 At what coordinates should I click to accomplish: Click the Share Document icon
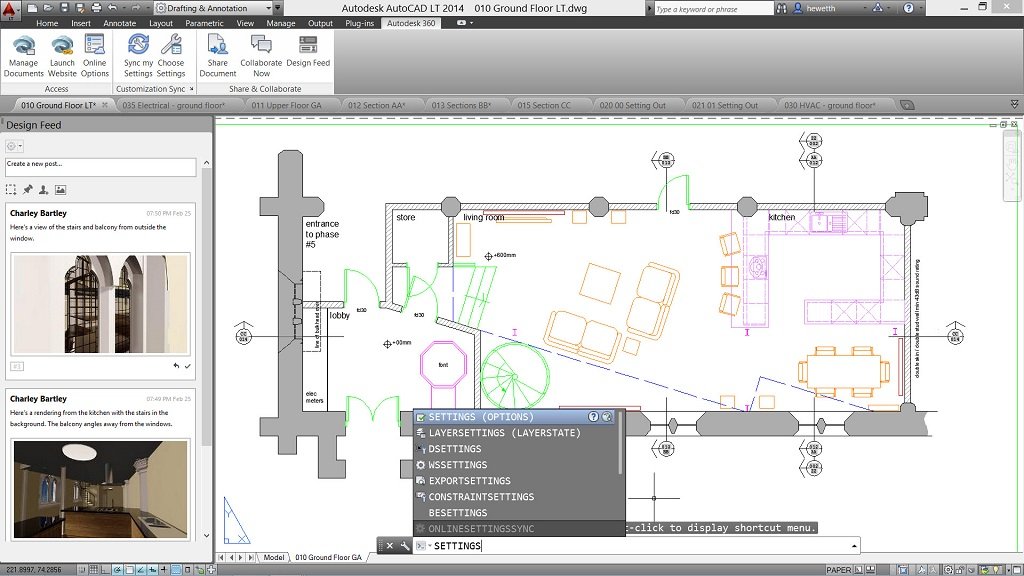tap(217, 46)
